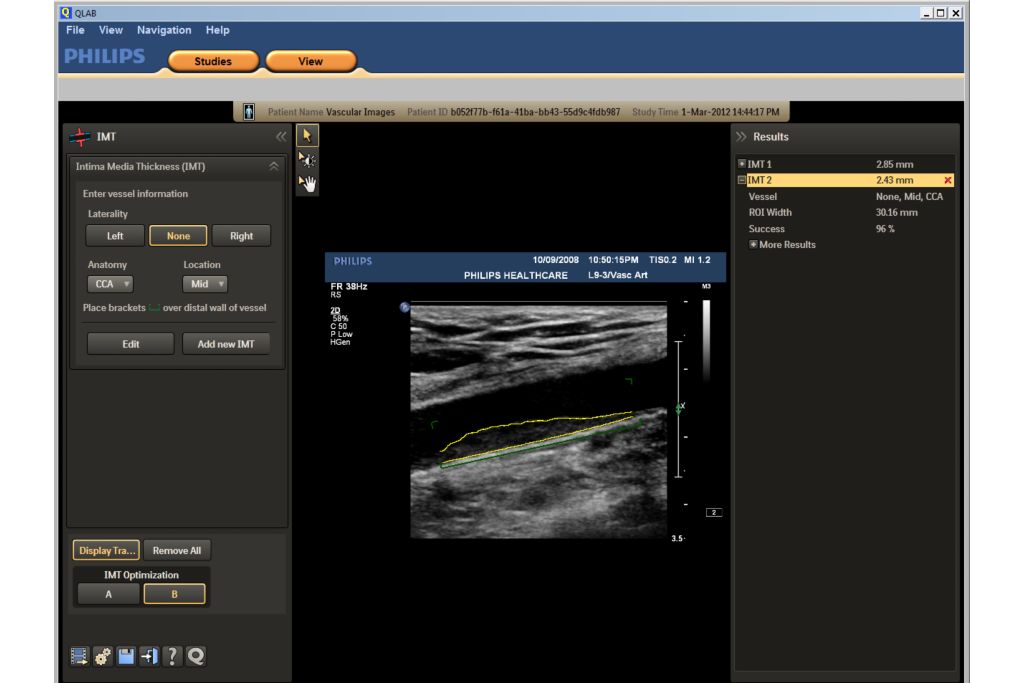
Task: Switch to the Studies tab
Action: 213,61
